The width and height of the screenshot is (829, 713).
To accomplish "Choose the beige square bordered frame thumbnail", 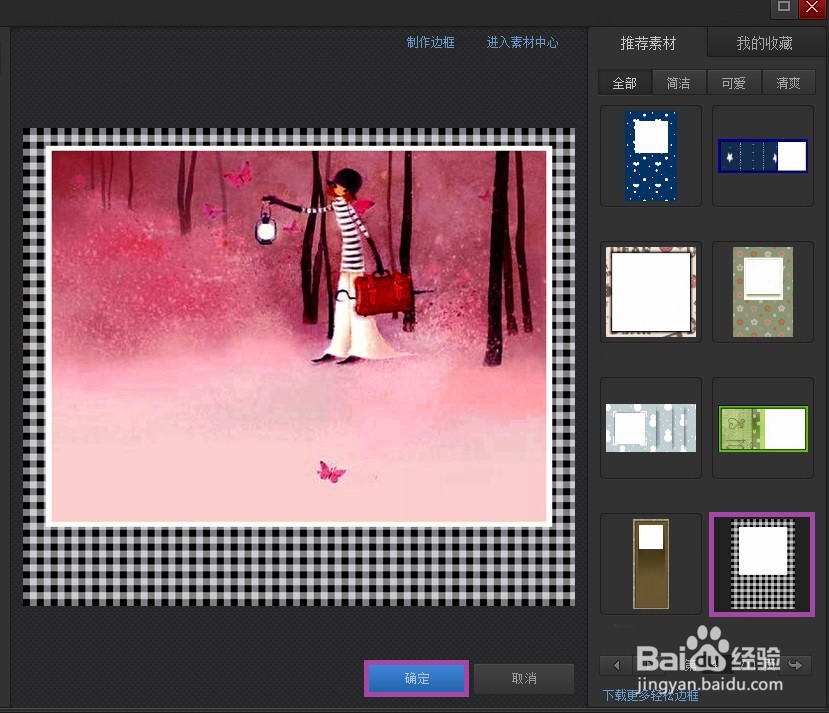I will click(651, 292).
